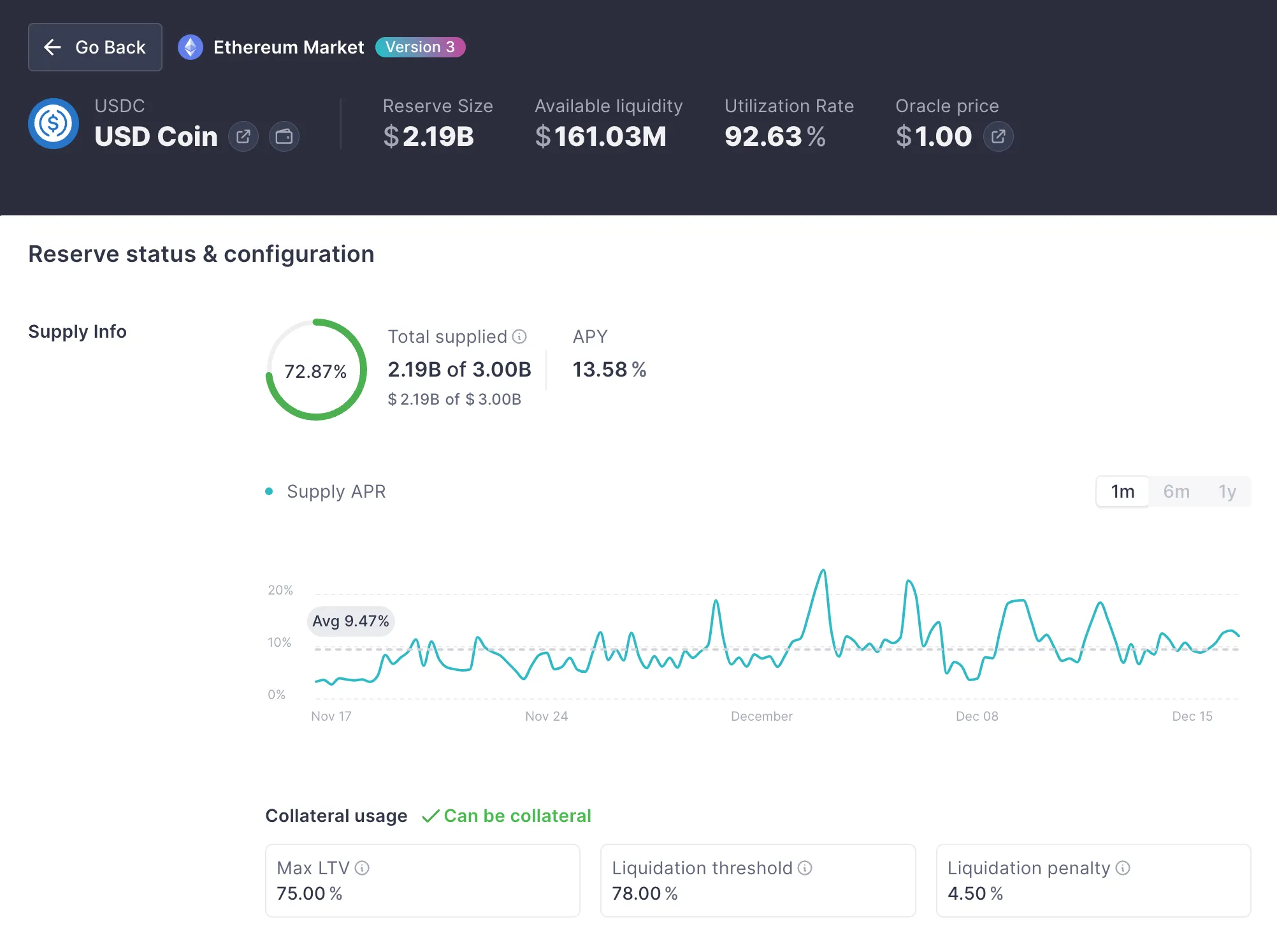Open USD Coin external explorer link icon
The height and width of the screenshot is (952, 1277).
243,136
